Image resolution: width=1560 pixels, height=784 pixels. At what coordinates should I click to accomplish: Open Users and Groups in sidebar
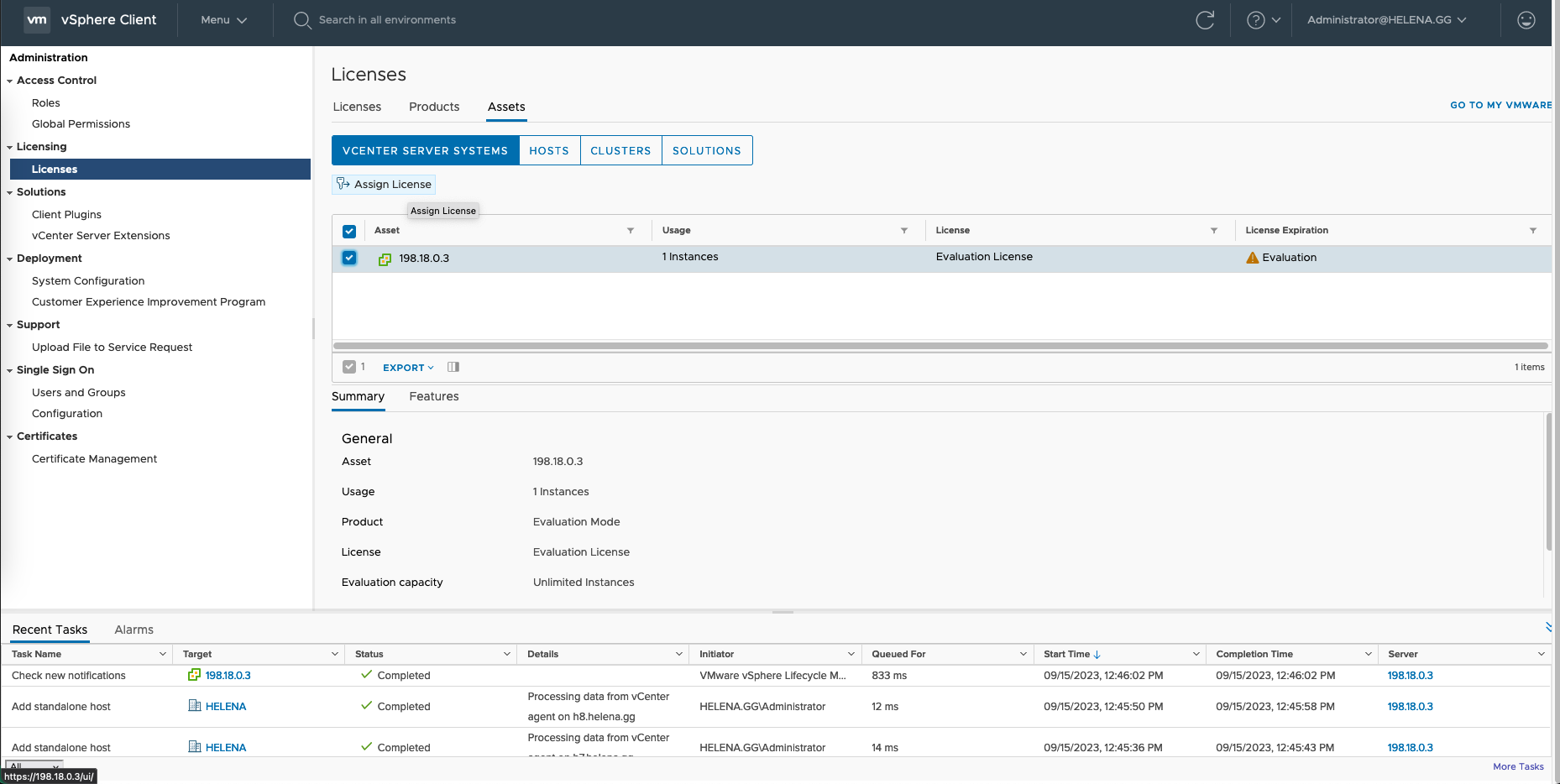point(79,393)
